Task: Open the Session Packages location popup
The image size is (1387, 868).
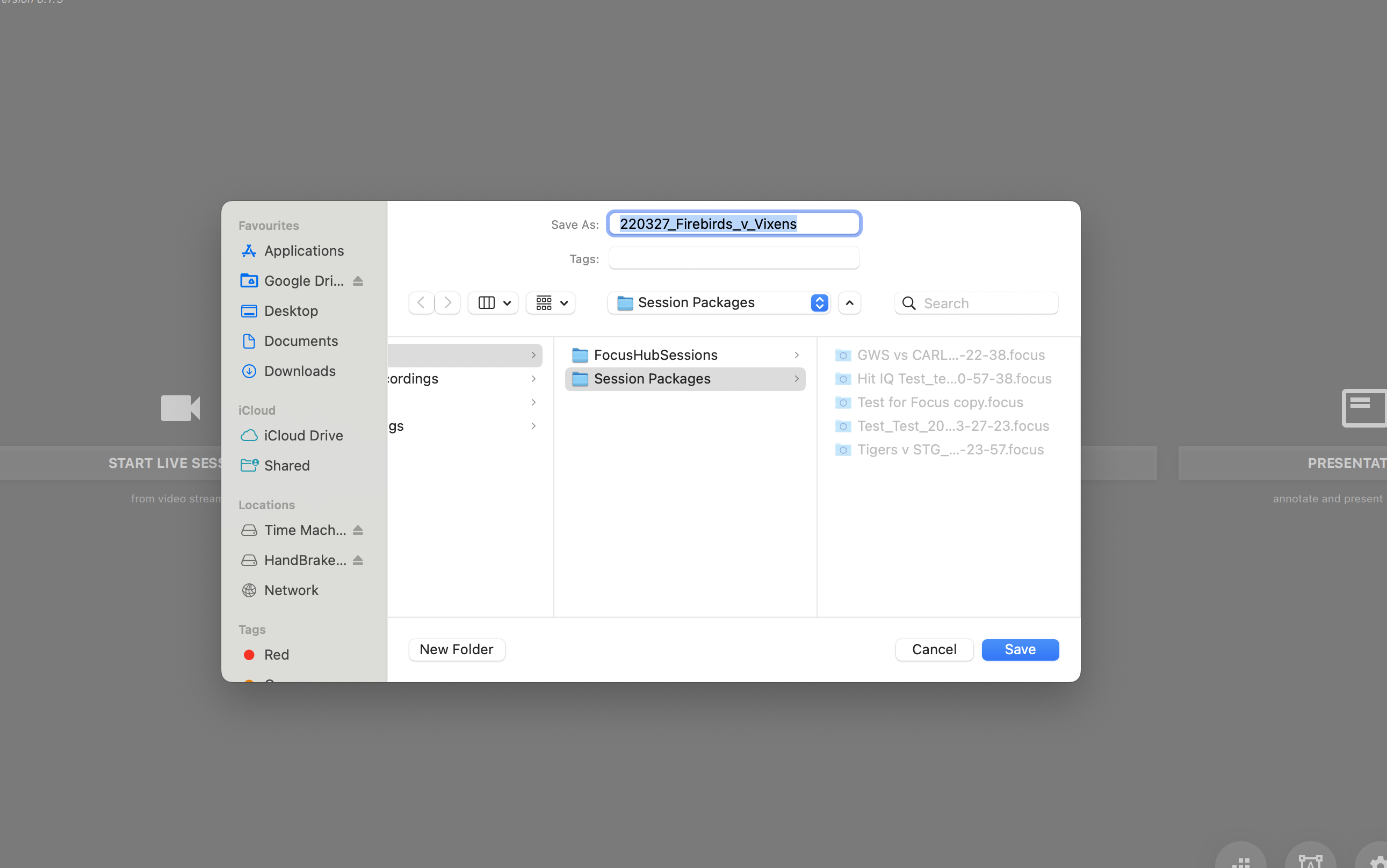Action: click(x=719, y=302)
